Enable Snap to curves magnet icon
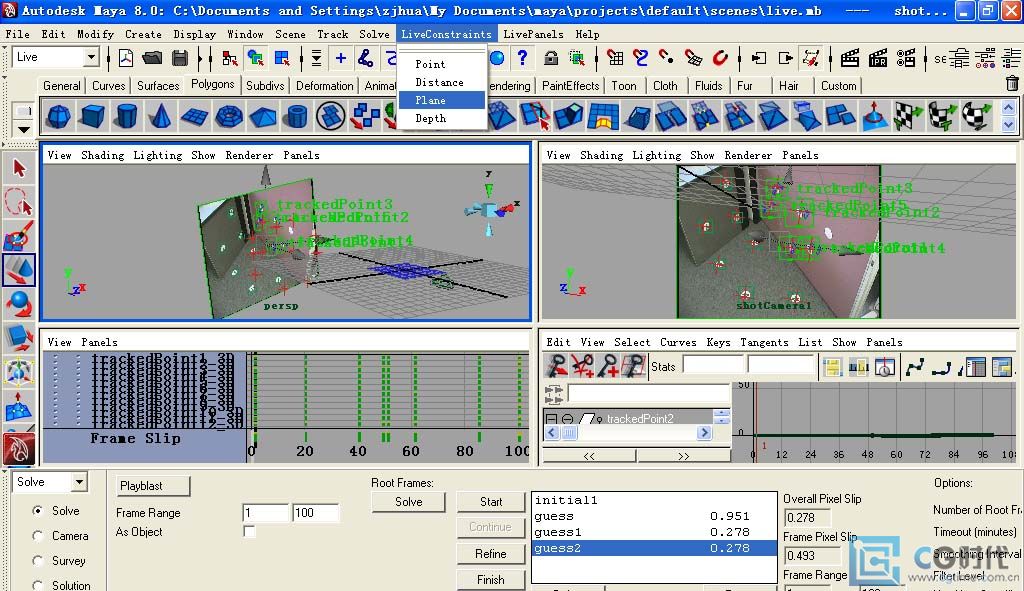 pos(641,58)
